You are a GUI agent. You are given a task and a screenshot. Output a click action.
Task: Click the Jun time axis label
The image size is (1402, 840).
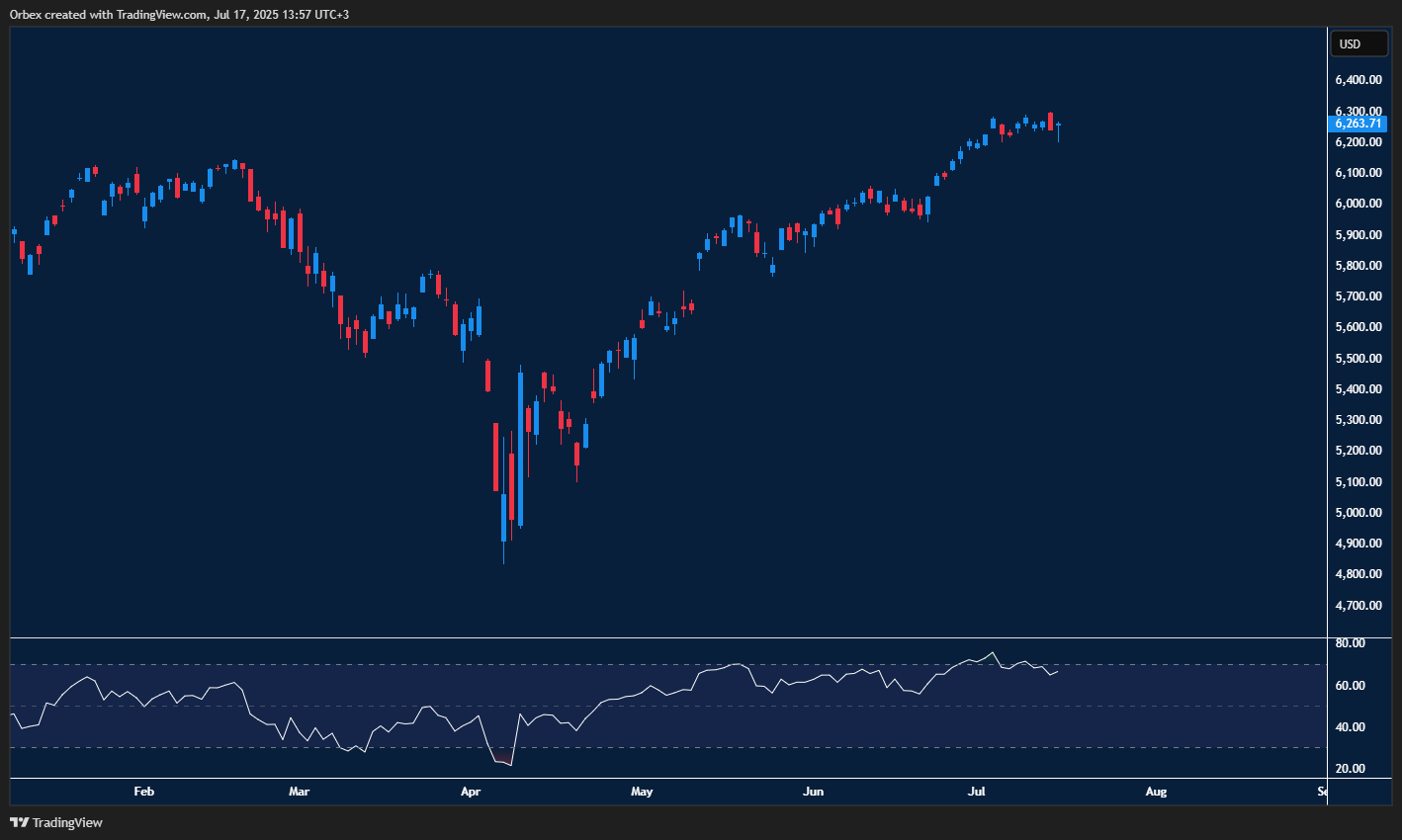tap(813, 792)
